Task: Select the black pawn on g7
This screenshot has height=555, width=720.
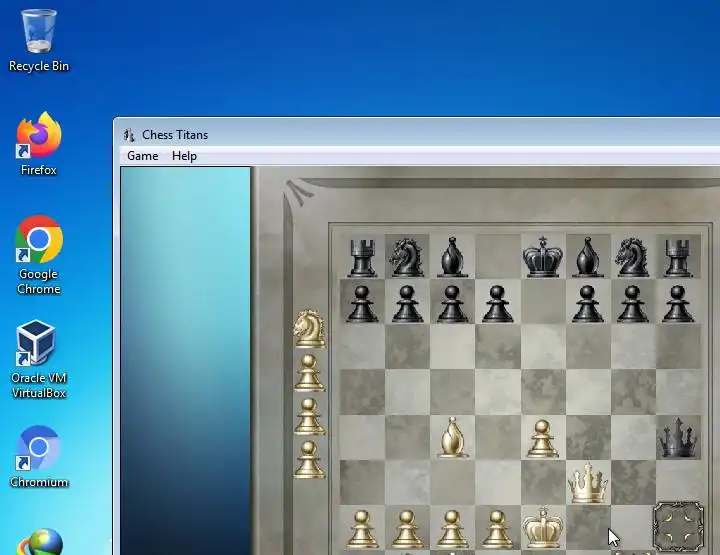Action: point(633,303)
